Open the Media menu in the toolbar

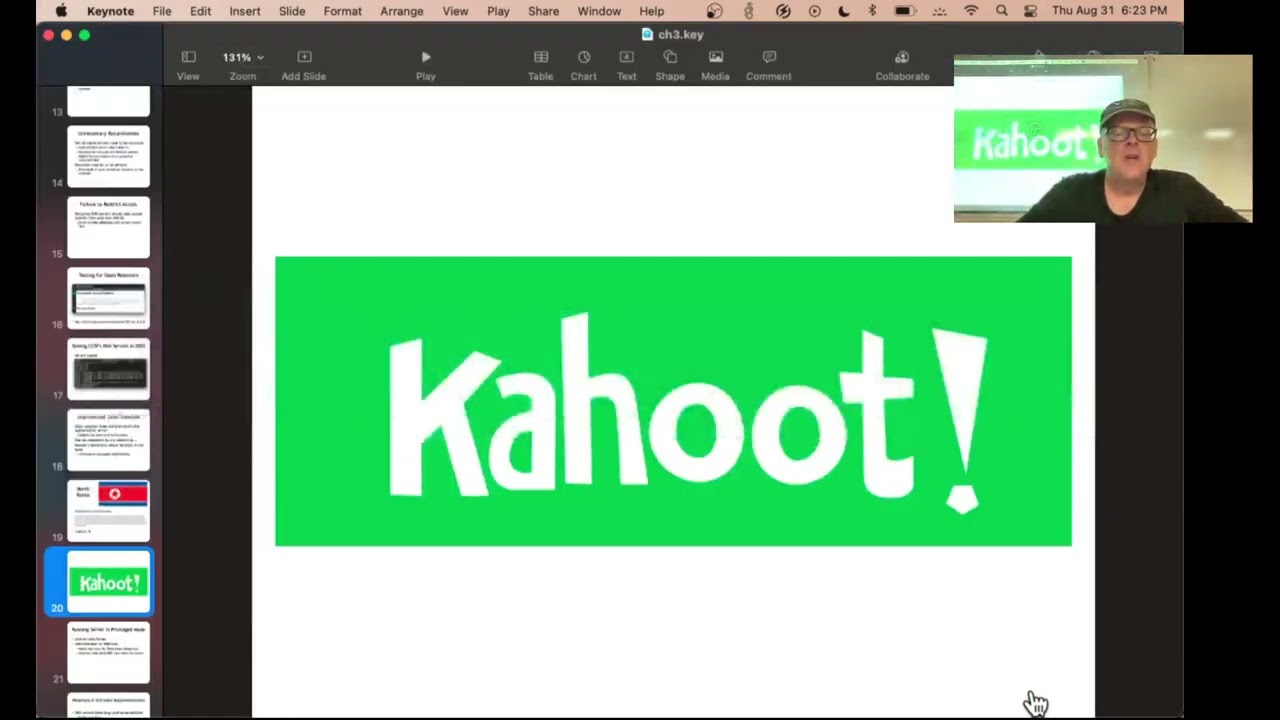click(x=715, y=65)
